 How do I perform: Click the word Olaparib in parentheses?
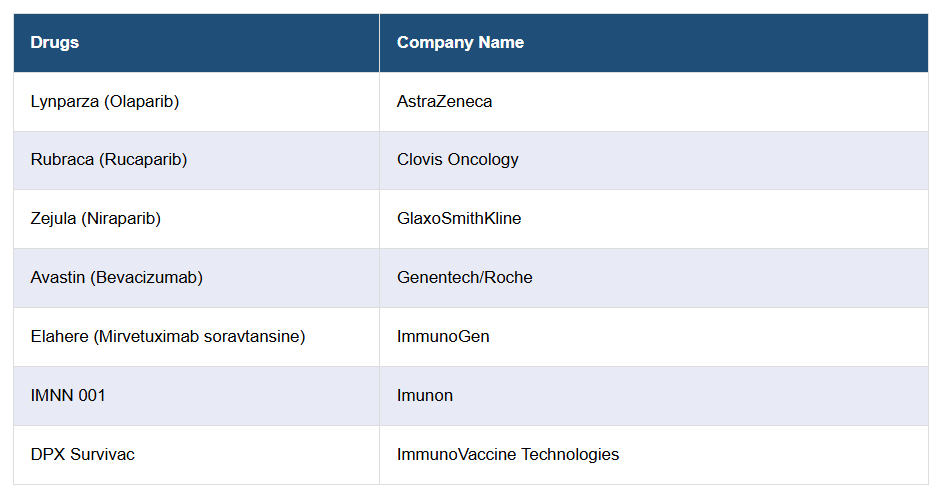point(141,101)
